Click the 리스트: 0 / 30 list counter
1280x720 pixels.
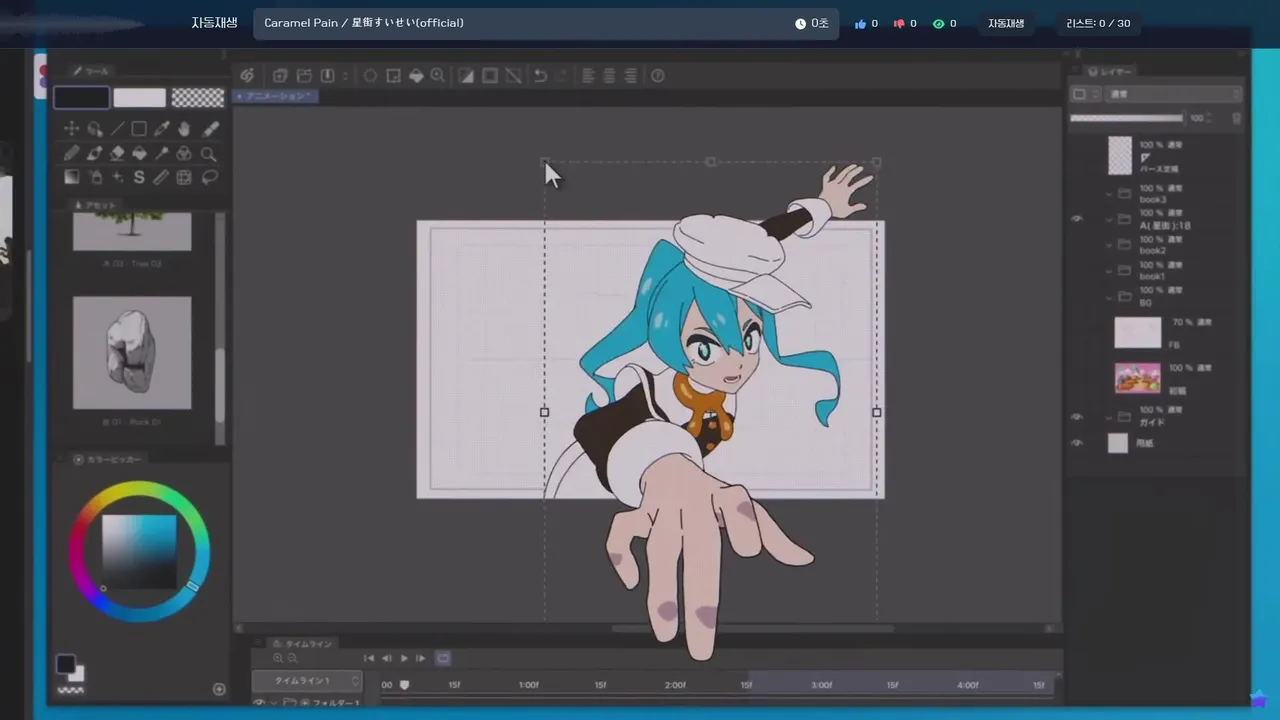point(1098,24)
